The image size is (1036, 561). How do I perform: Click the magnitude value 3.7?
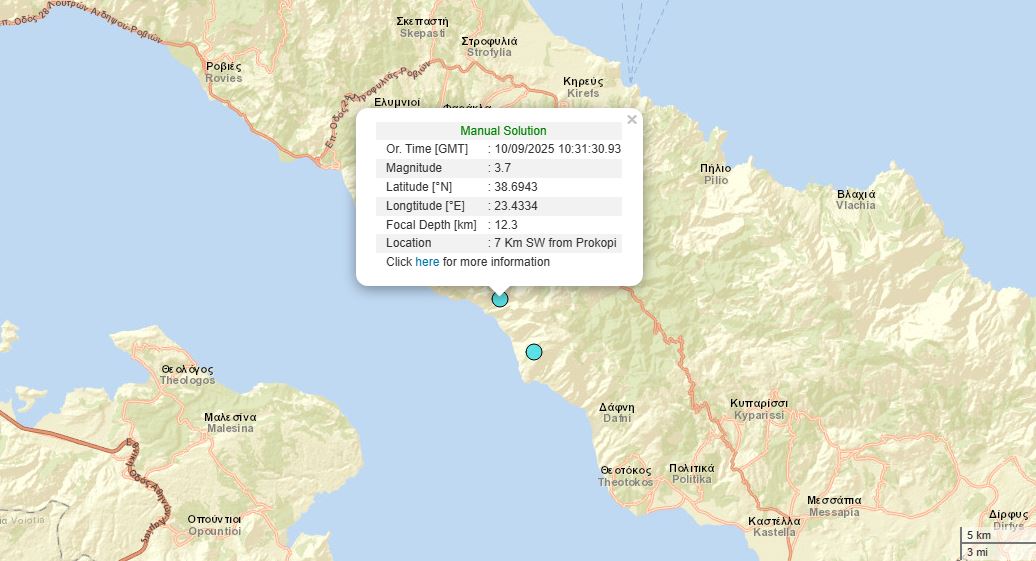(504, 168)
